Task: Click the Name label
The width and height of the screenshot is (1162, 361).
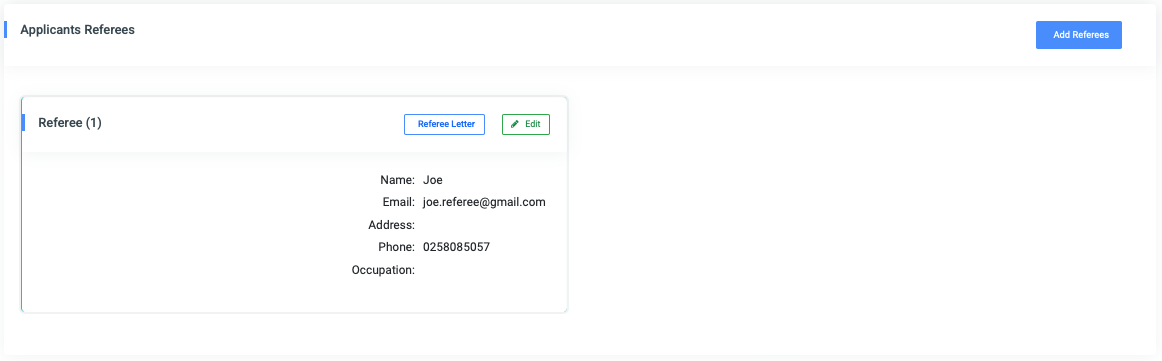Action: coord(397,179)
